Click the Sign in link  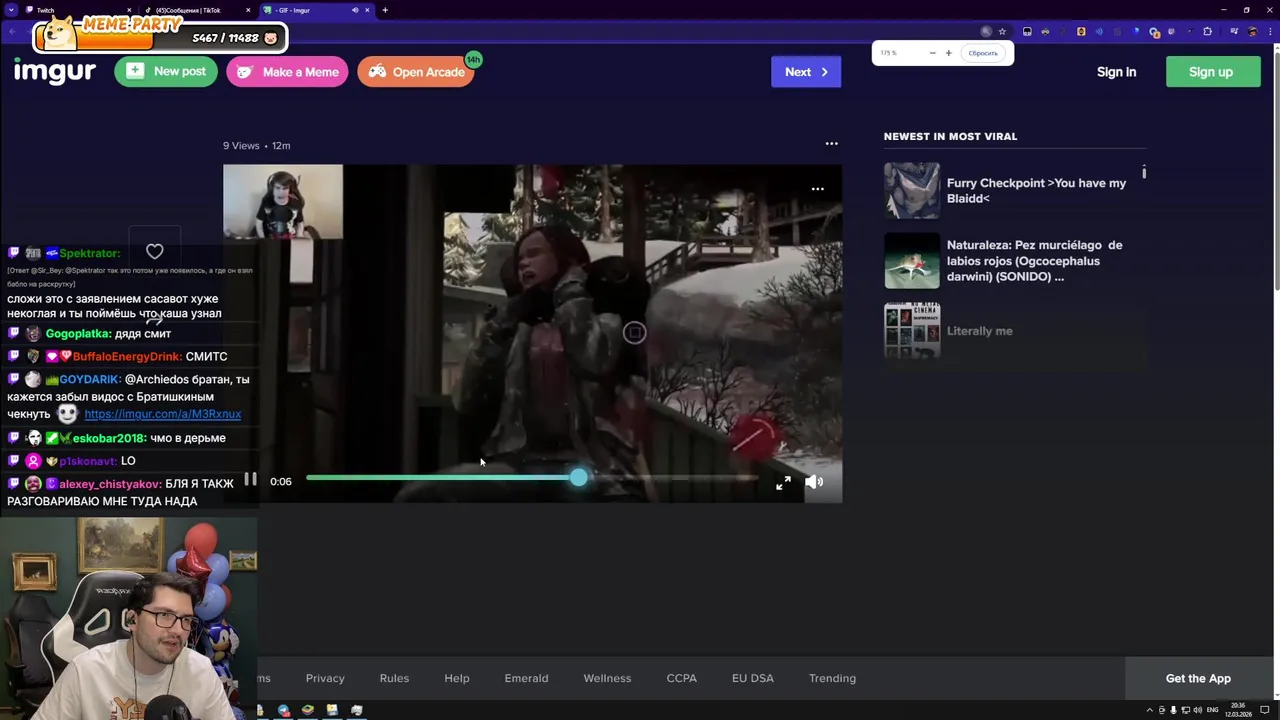tap(1116, 72)
